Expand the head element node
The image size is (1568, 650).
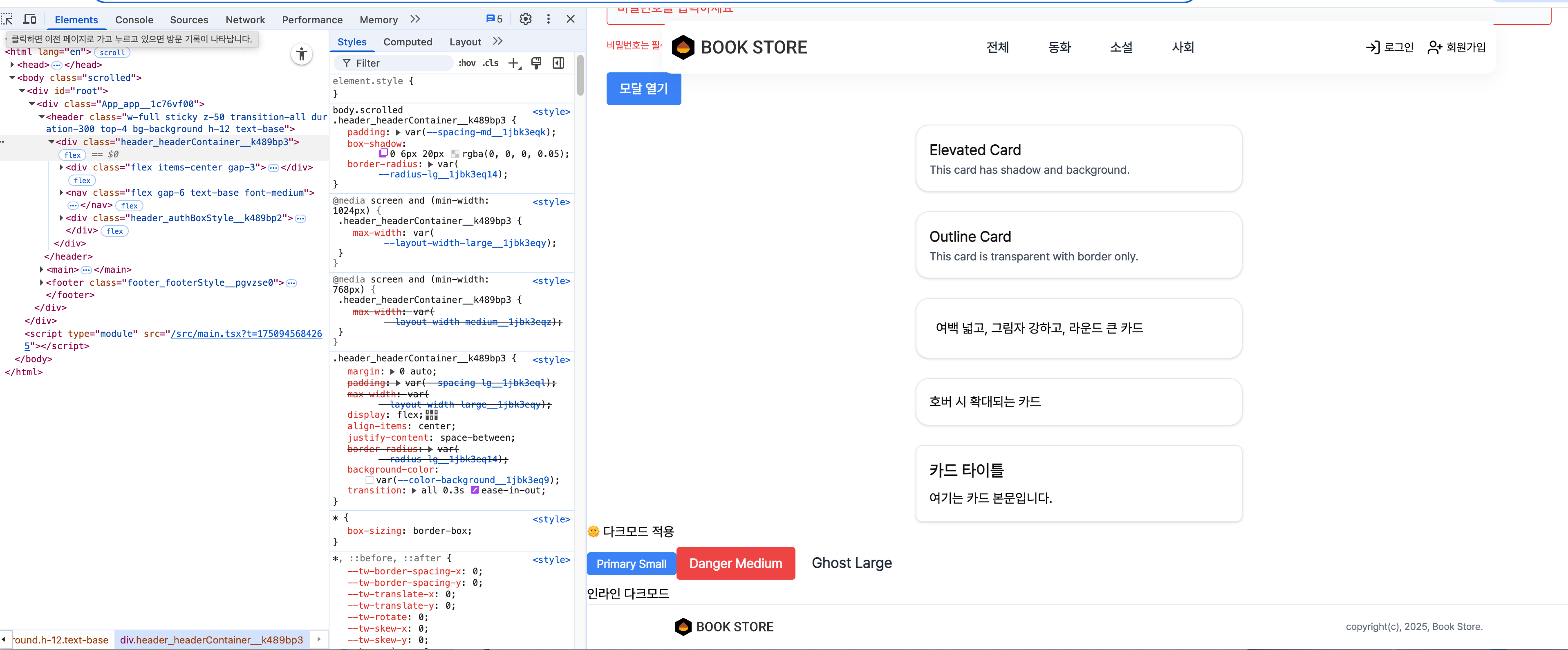point(12,65)
